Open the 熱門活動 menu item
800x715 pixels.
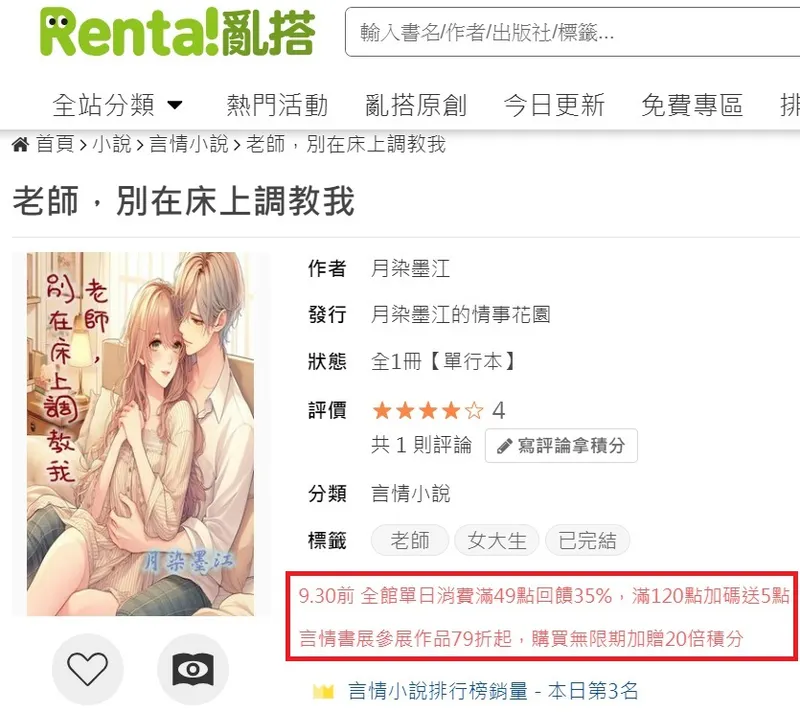tap(277, 105)
